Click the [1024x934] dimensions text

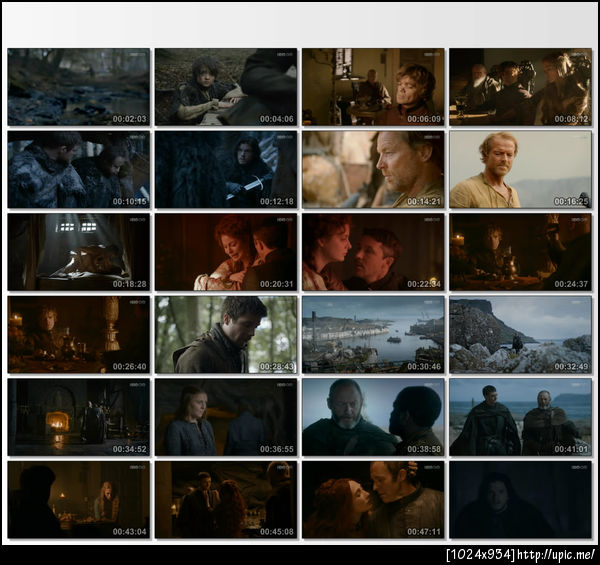pos(481,554)
